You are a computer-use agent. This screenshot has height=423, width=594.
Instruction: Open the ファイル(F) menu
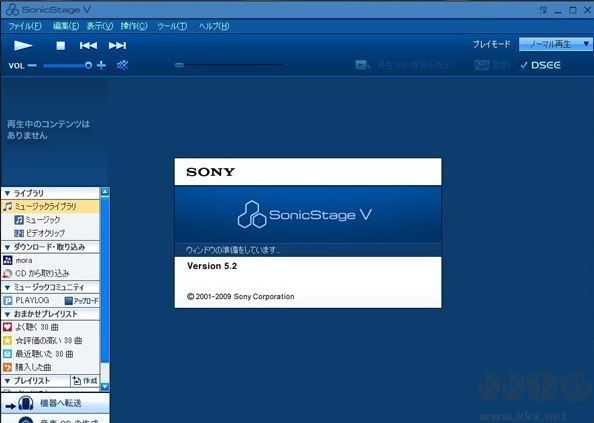(x=25, y=26)
